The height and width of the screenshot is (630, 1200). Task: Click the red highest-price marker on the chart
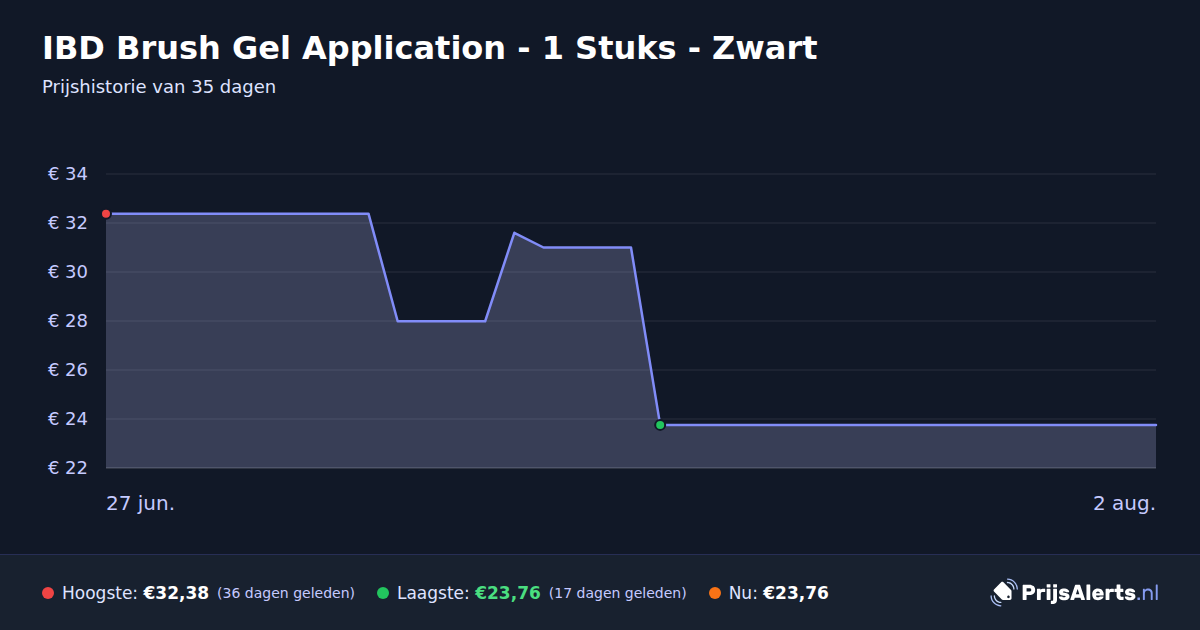click(x=106, y=214)
